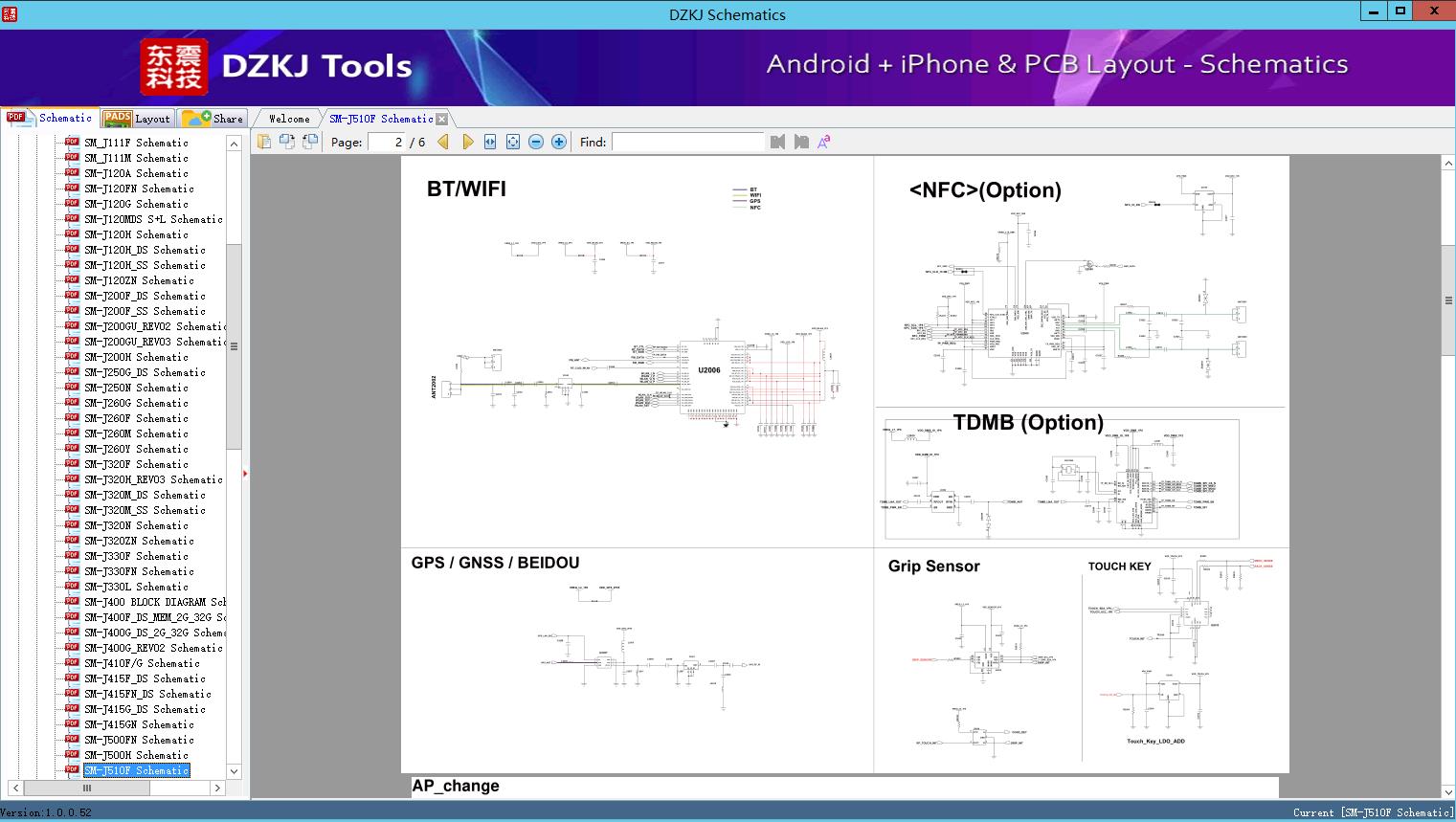Find previous search match
Screen dimensions: 1456x822
tap(777, 142)
